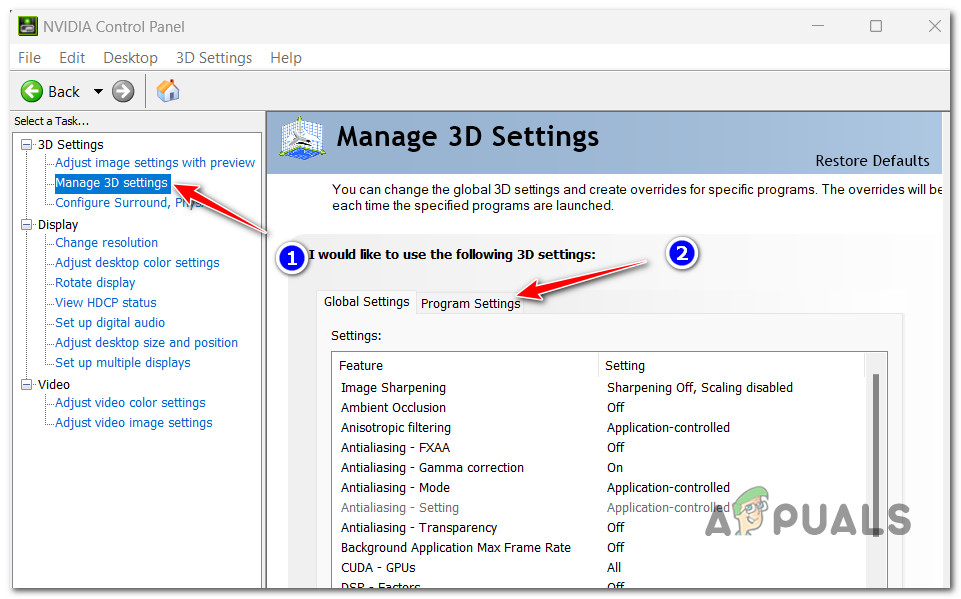Click Restore Defaults
This screenshot has width=961, height=599.
pos(872,161)
